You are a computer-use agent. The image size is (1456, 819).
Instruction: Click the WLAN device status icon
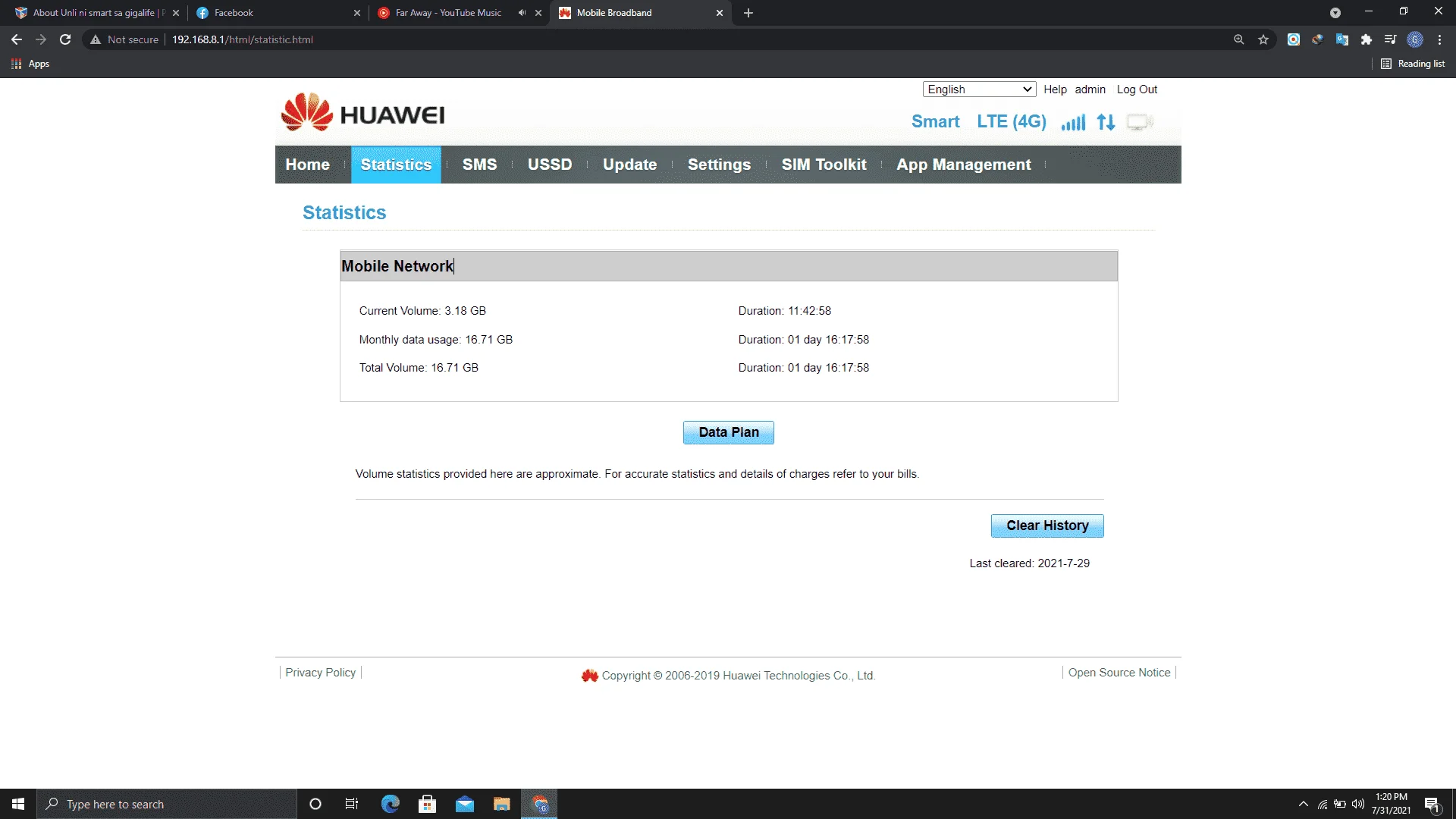pyautogui.click(x=1140, y=122)
